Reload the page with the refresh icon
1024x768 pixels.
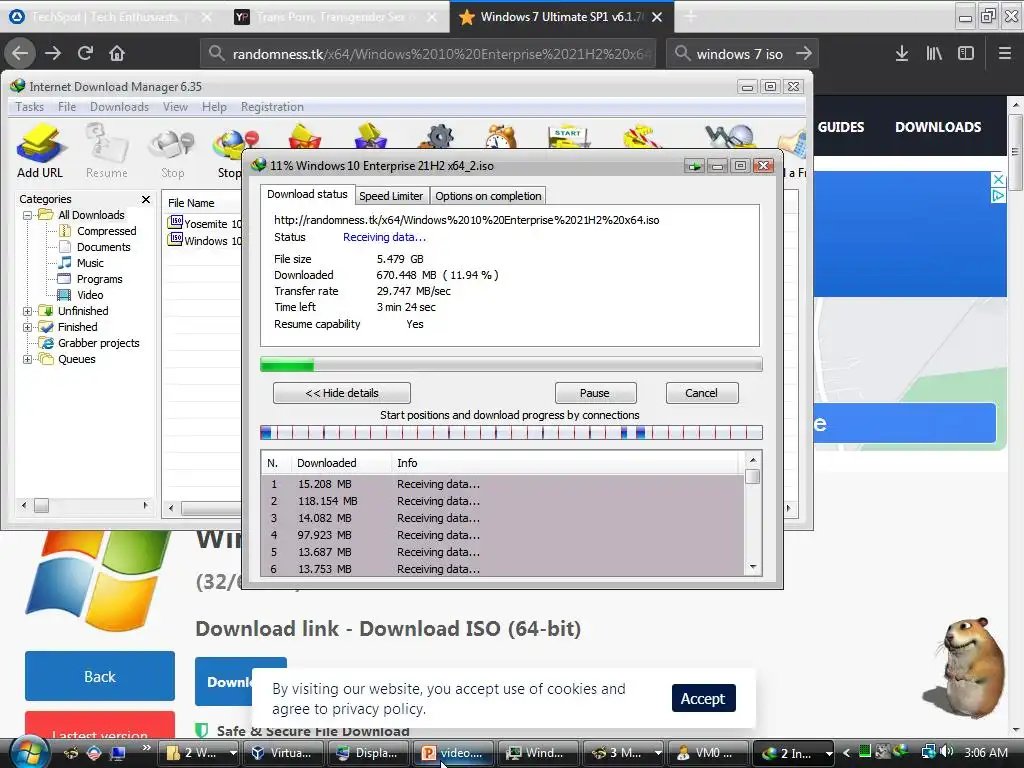click(x=85, y=54)
